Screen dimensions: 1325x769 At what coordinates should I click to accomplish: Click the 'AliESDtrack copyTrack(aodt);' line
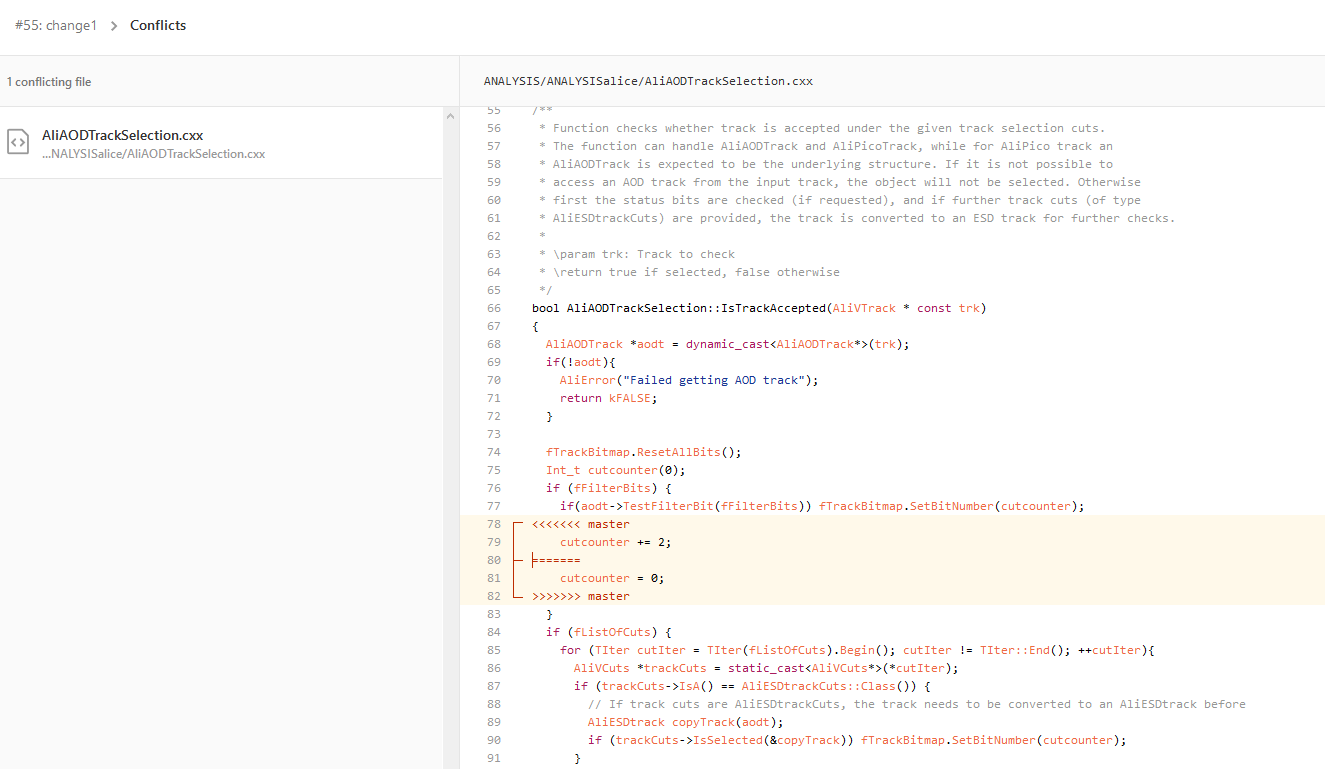pos(686,722)
